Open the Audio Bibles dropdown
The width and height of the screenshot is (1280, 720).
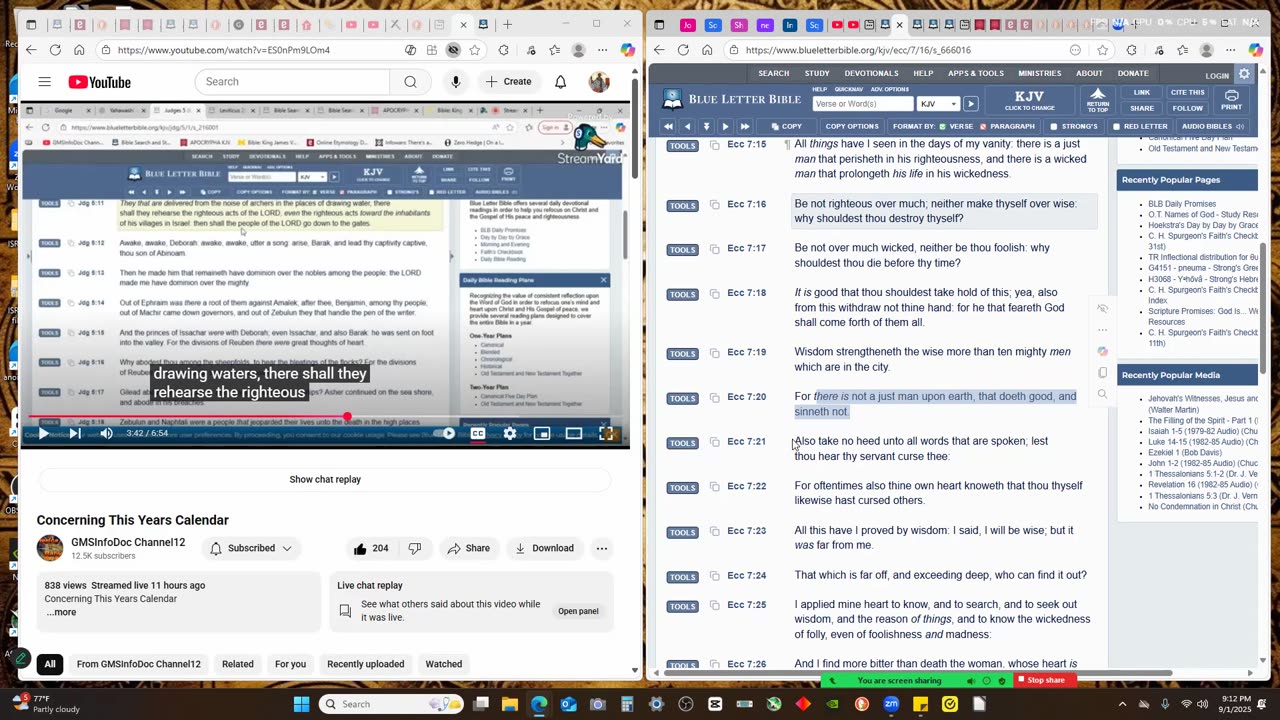tap(1213, 127)
